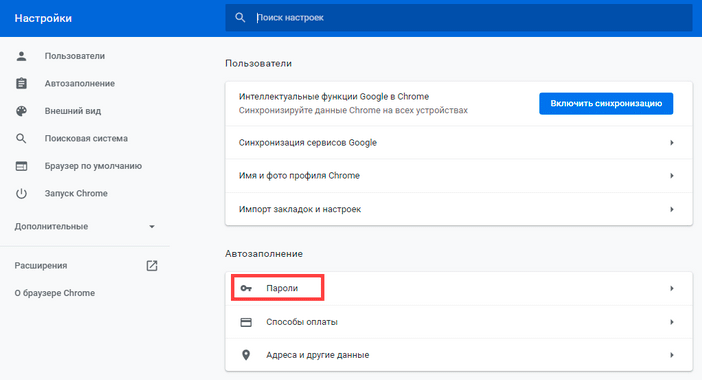Click the clipboard icon for Автозаполнение

click(21, 83)
